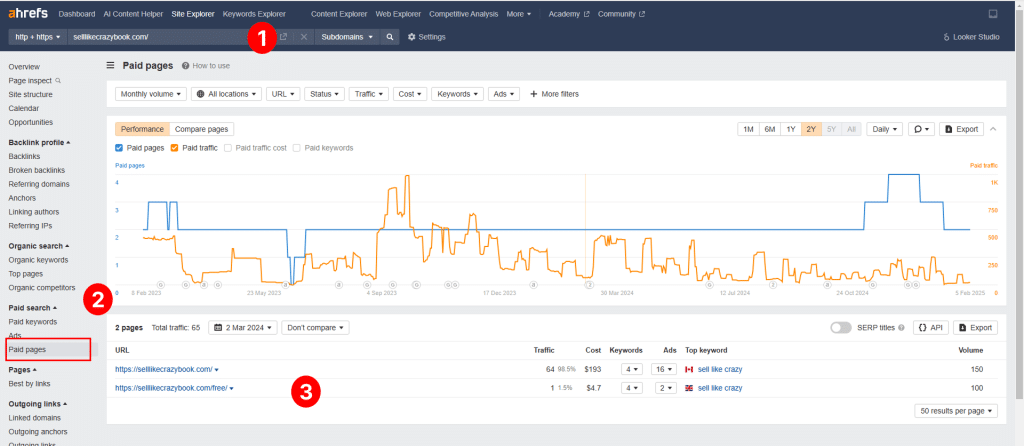Image resolution: width=1024 pixels, height=446 pixels.
Task: Select the 6M time range
Action: [x=770, y=129]
